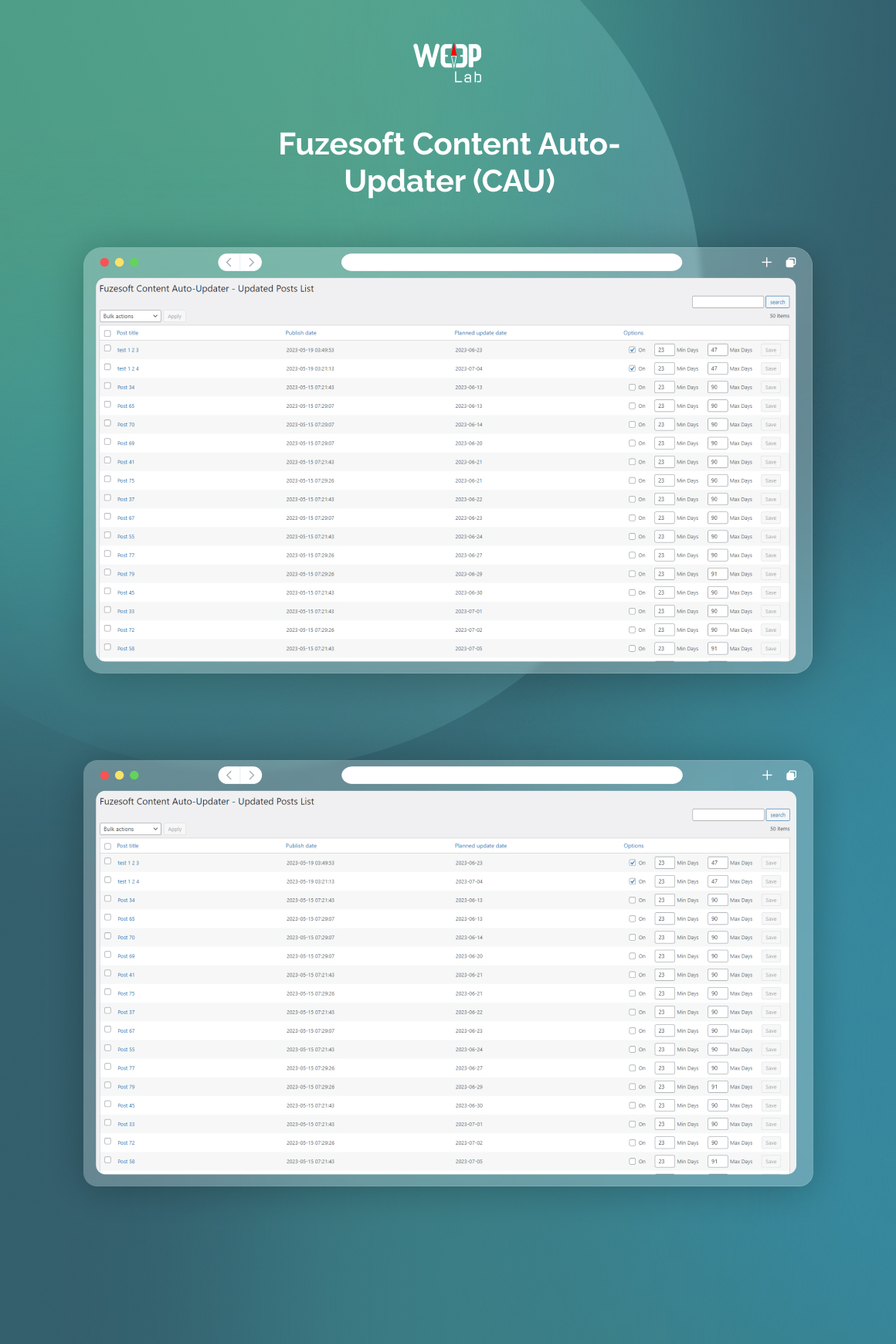Edit Max Days field for Post 58, bottom window
The width and height of the screenshot is (896, 1344).
pos(718,1162)
